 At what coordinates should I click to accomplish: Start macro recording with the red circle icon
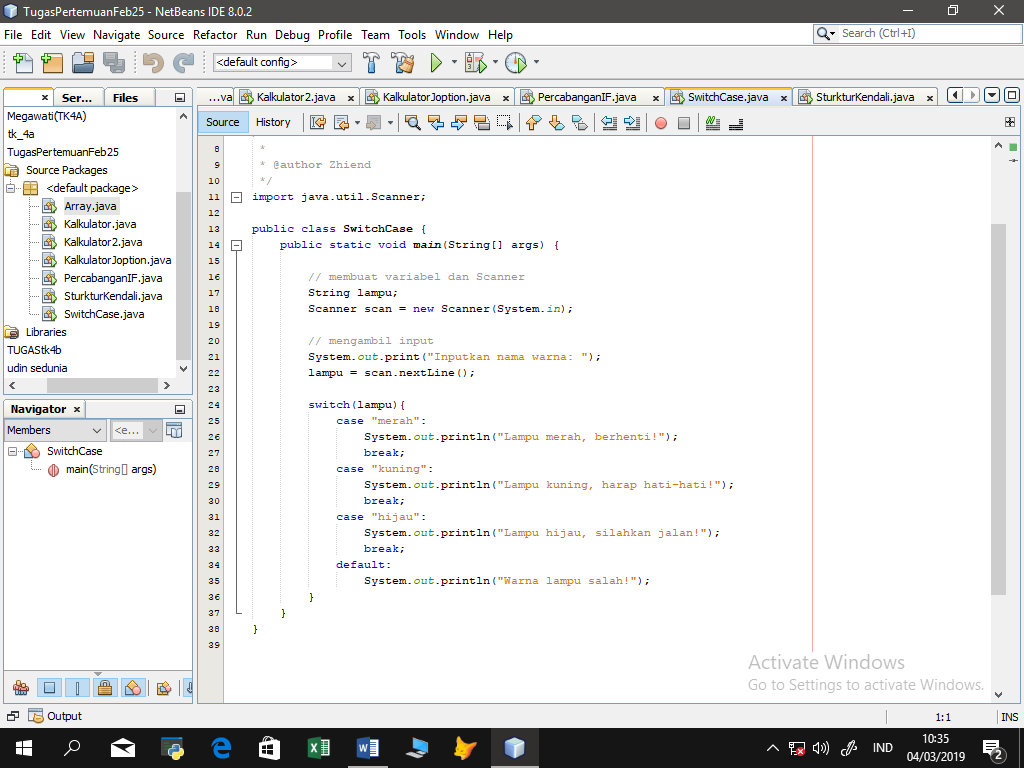660,123
